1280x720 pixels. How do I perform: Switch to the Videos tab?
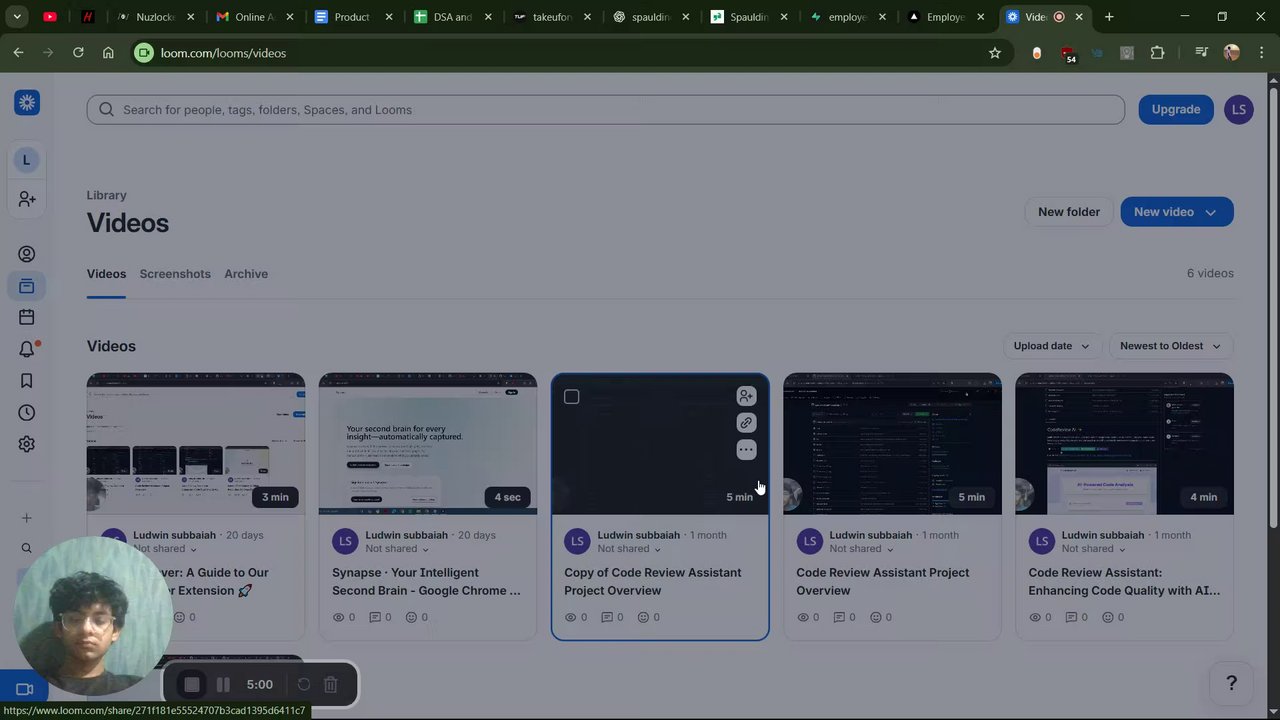pos(106,274)
